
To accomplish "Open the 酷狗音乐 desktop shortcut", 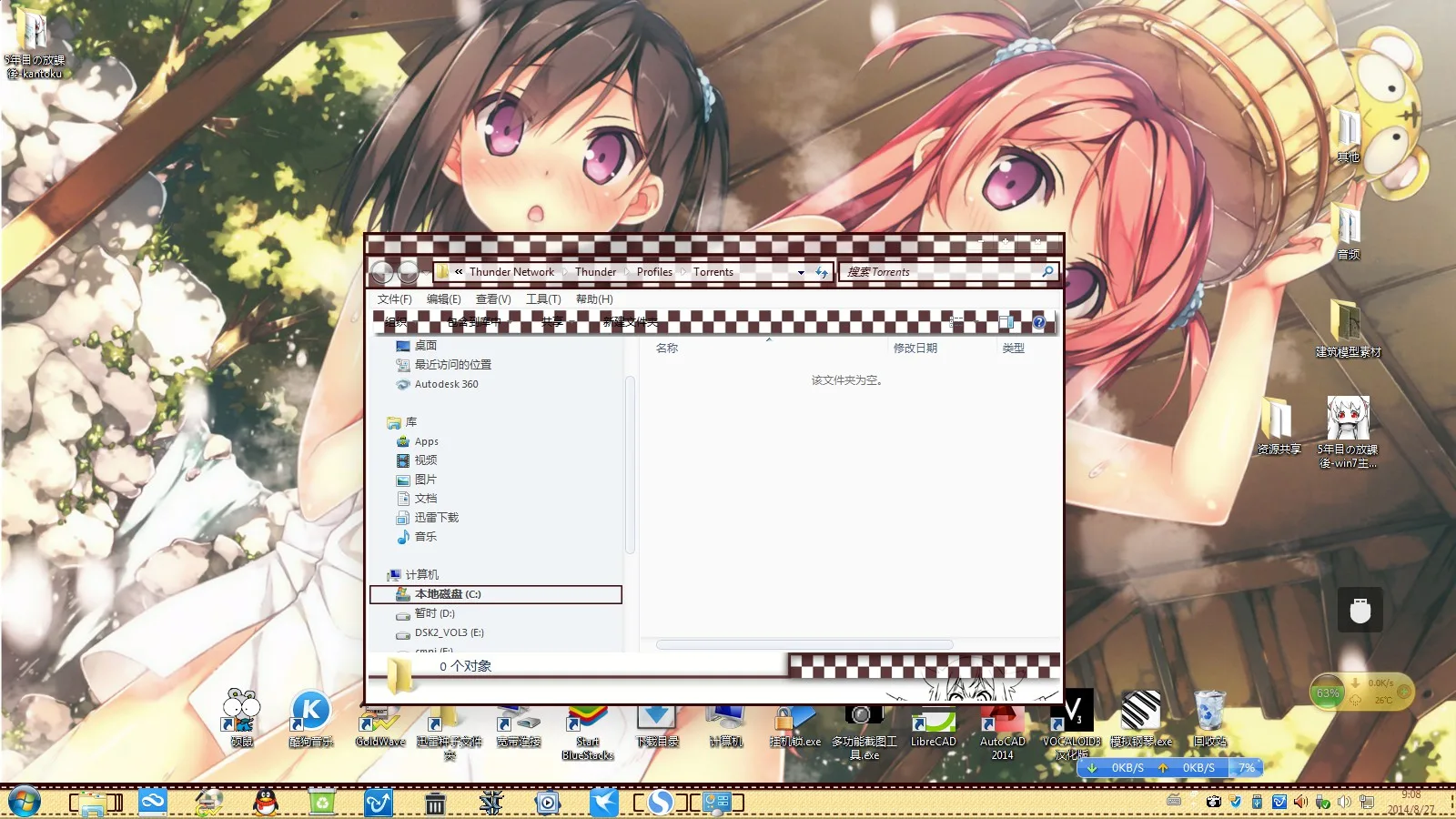I will (311, 719).
